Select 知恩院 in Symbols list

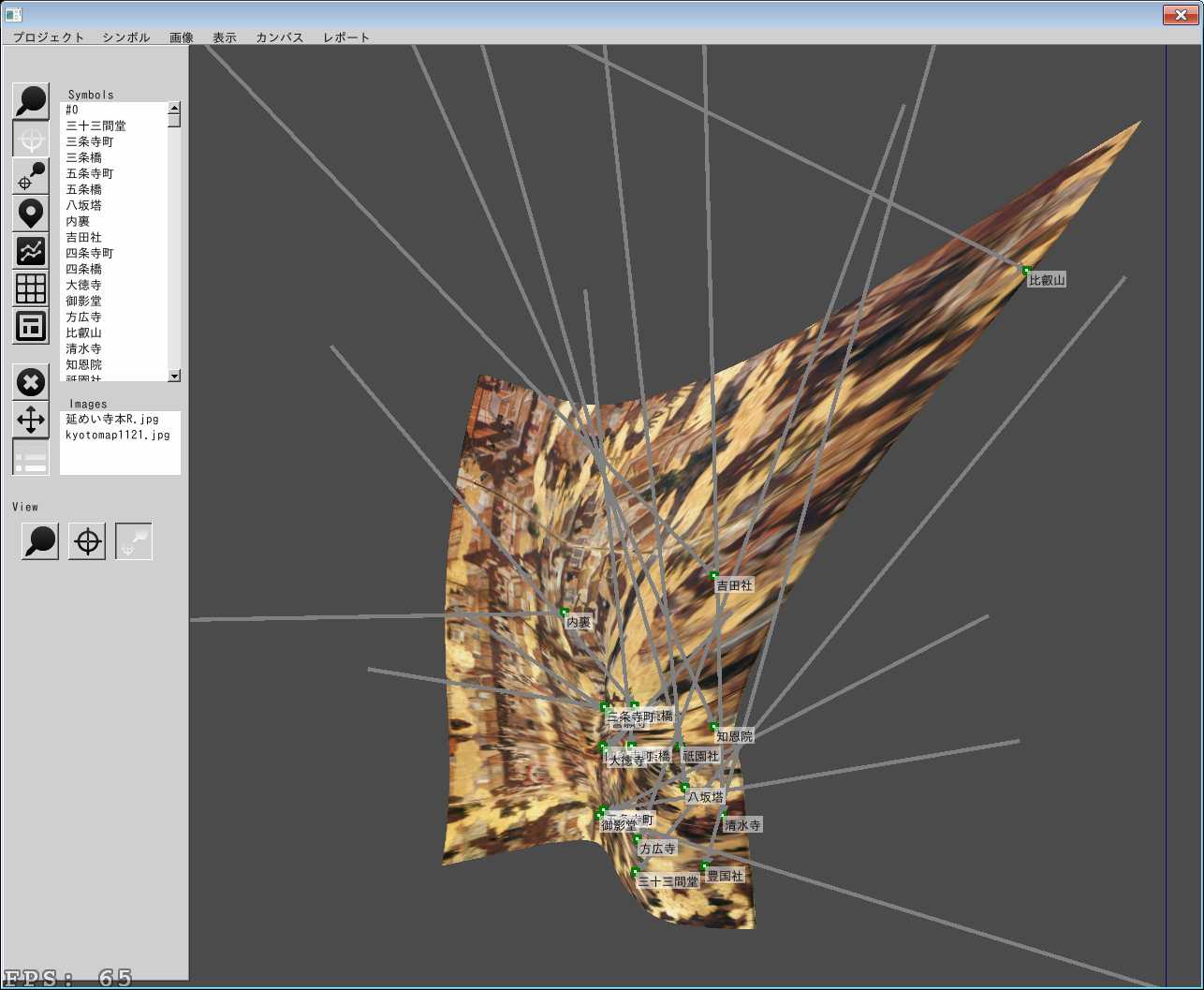[x=113, y=364]
